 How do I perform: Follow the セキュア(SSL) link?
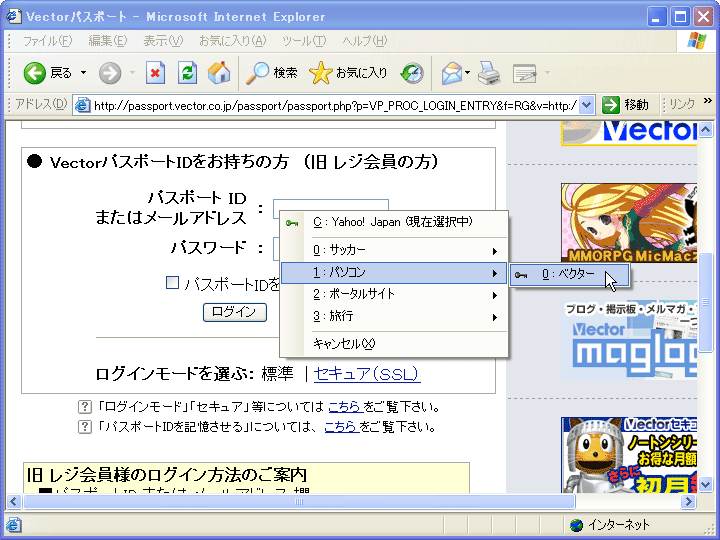(366, 374)
